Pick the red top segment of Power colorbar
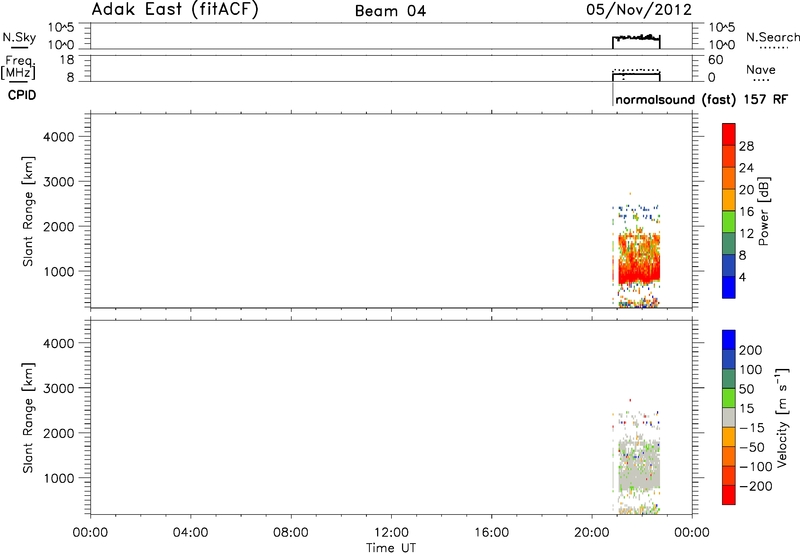 (x=729, y=134)
